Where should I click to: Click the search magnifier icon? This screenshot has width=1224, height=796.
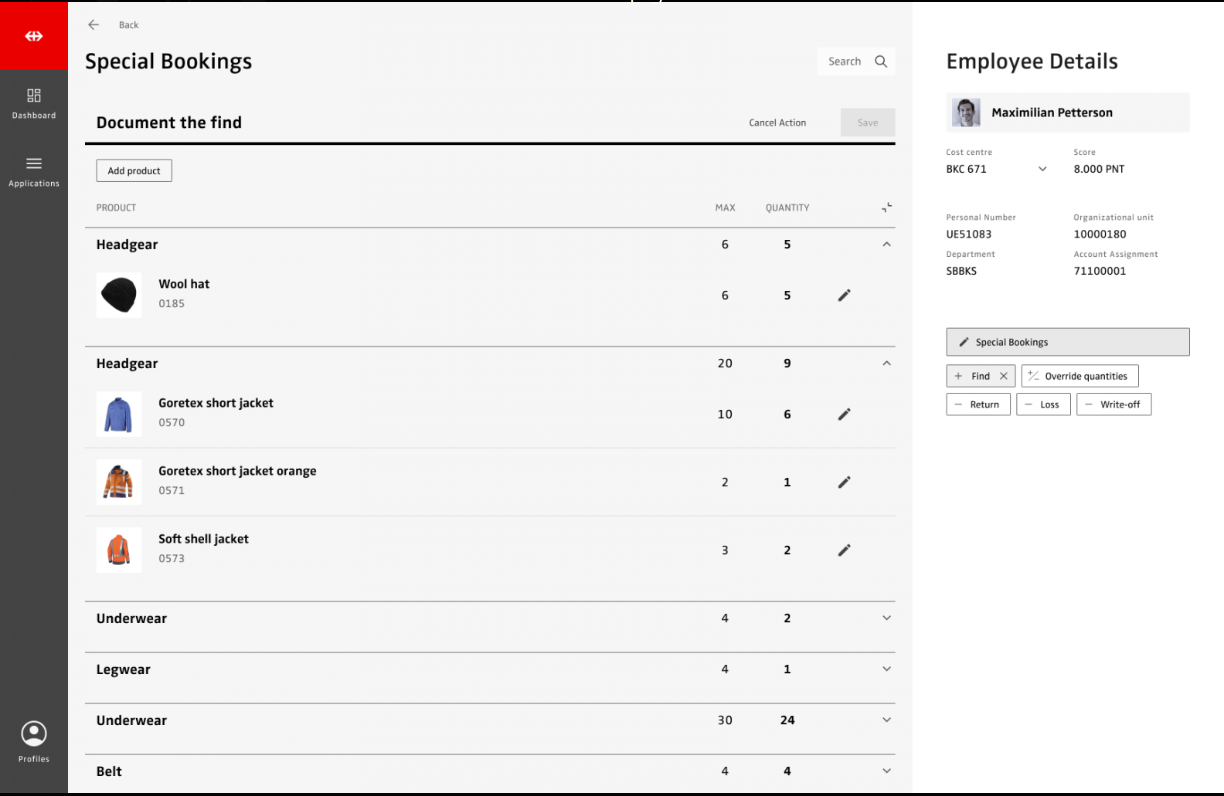(x=881, y=61)
